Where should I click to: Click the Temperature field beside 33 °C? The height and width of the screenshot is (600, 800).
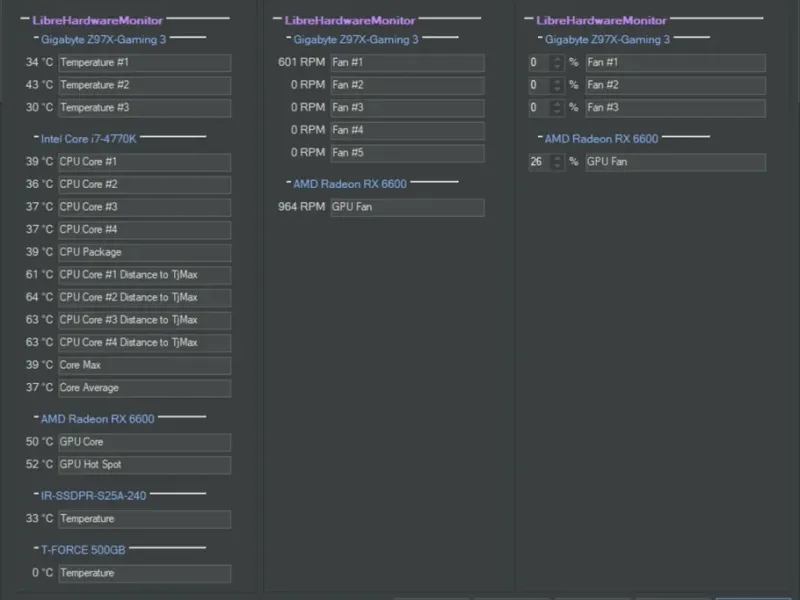tap(144, 519)
